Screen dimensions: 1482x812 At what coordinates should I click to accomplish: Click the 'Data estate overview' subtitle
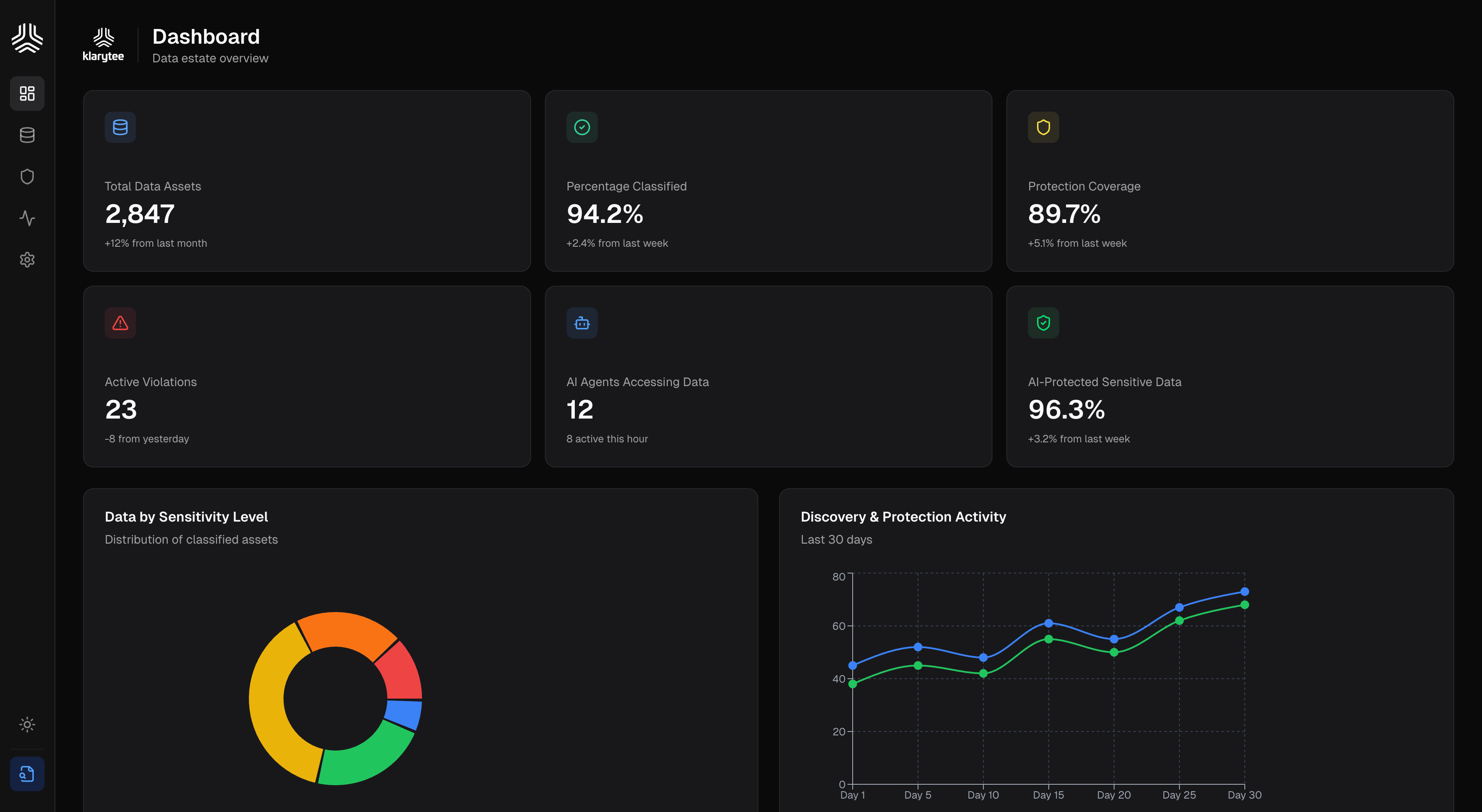pyautogui.click(x=210, y=58)
